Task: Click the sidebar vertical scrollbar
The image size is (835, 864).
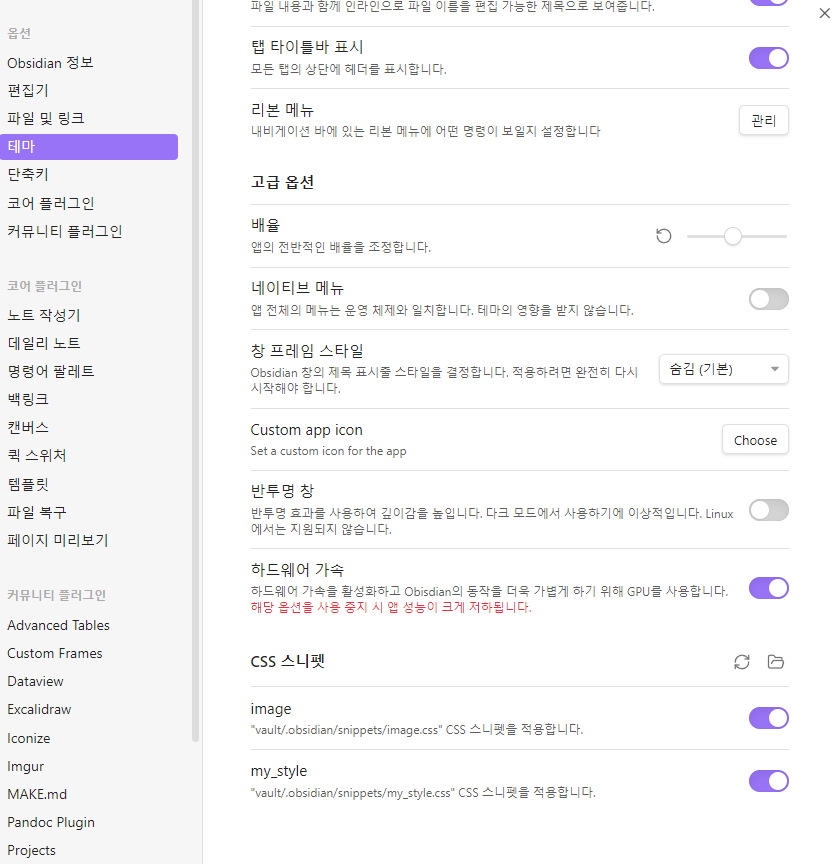Action: [195, 371]
